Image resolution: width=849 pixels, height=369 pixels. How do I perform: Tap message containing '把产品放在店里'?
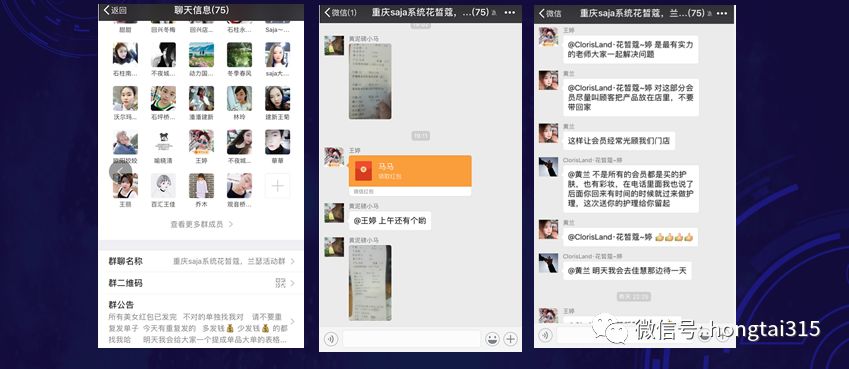coord(631,98)
